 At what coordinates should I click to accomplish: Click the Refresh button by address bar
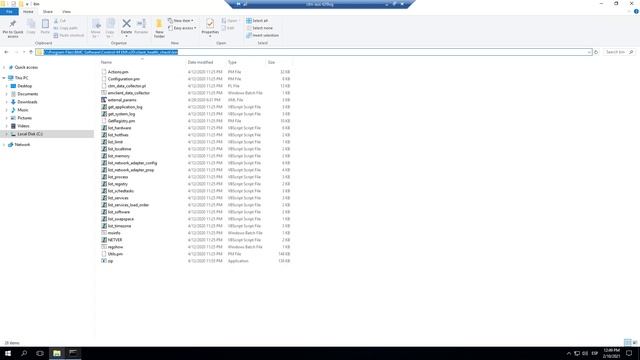(x=596, y=52)
